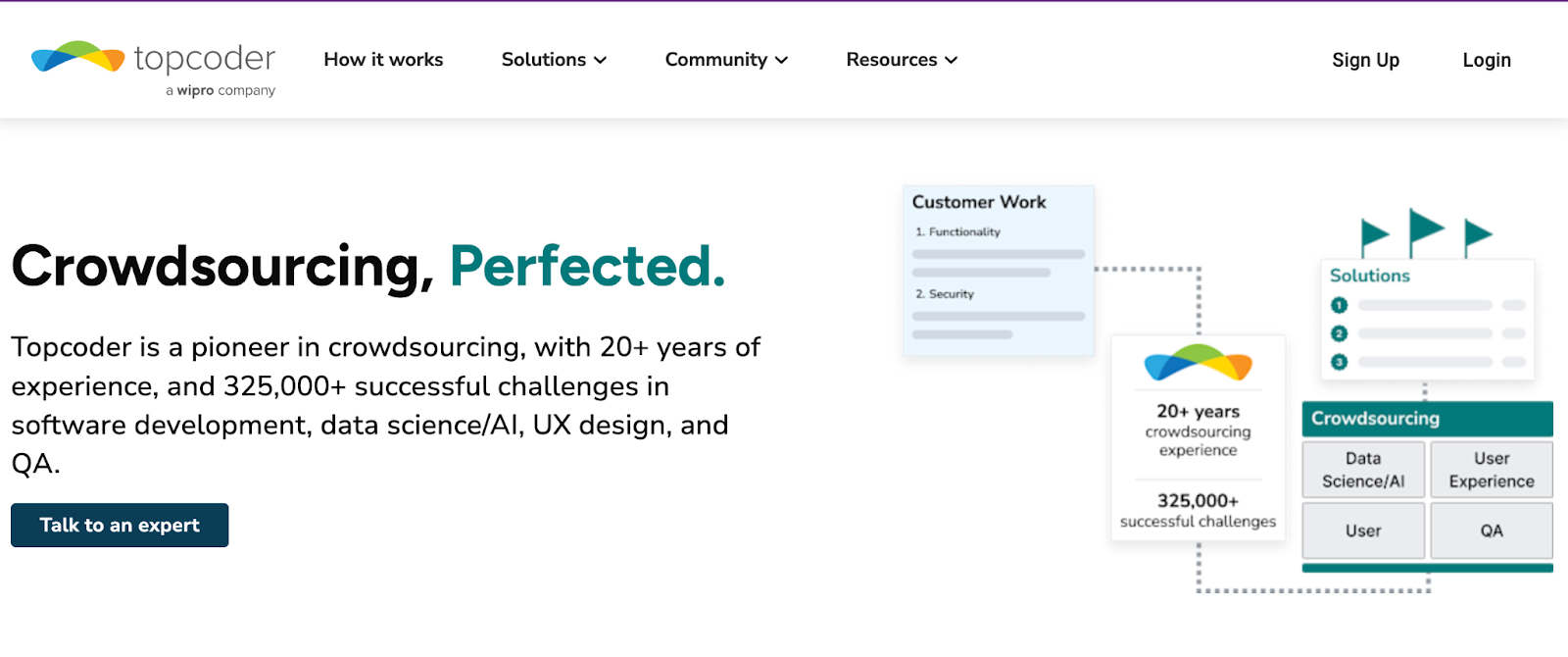Open the Resources dropdown menu

click(902, 60)
